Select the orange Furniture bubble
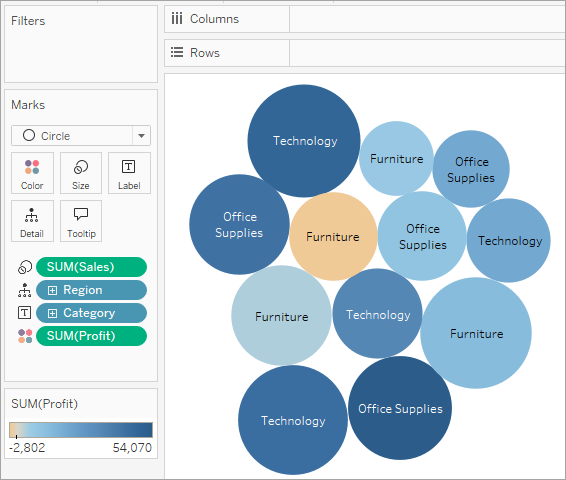The width and height of the screenshot is (566, 480). pyautogui.click(x=333, y=236)
